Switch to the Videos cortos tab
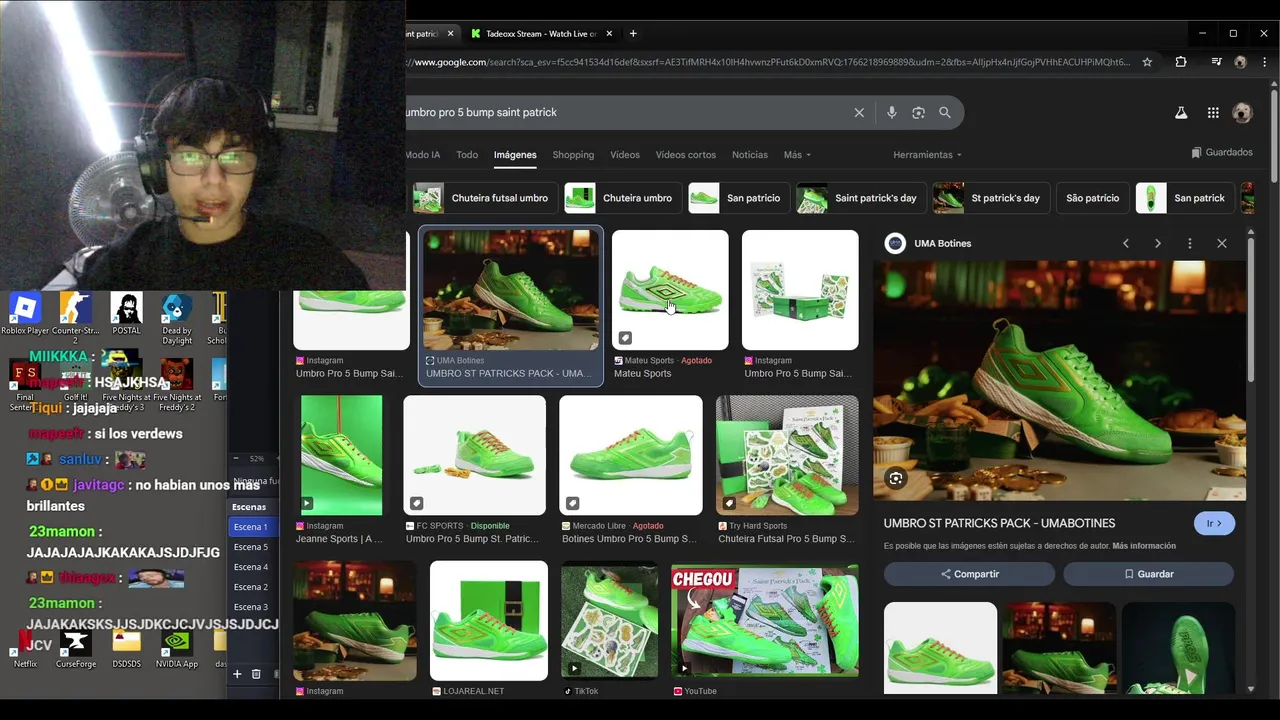This screenshot has width=1280, height=720. pyautogui.click(x=685, y=155)
